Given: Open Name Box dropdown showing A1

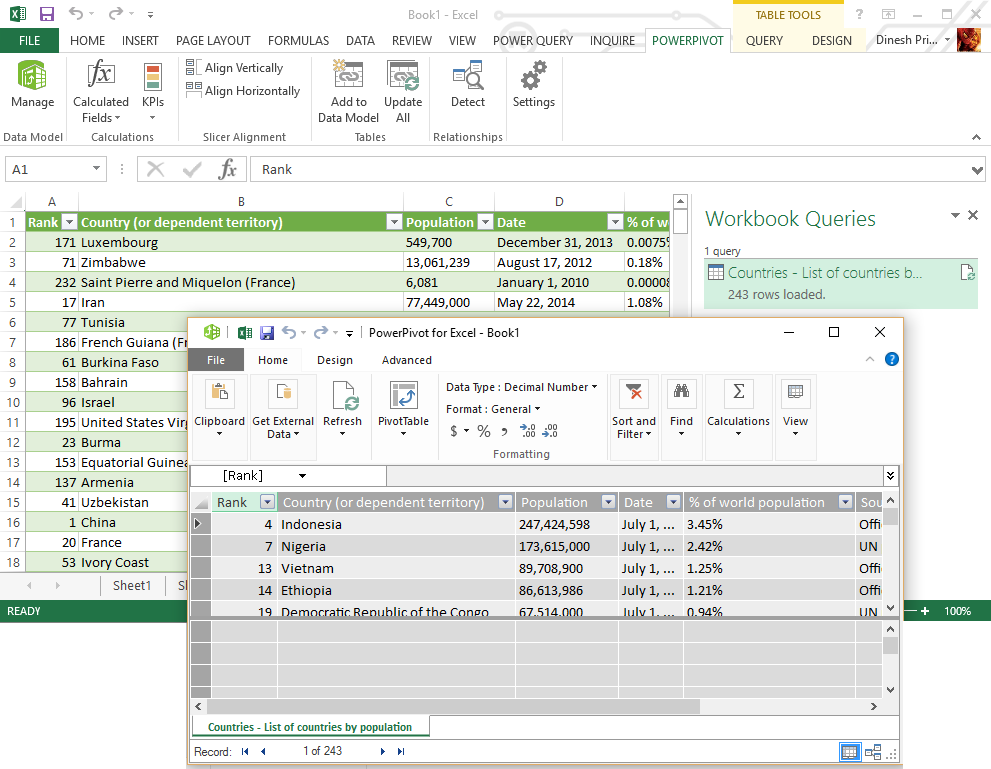Looking at the screenshot, I should pos(96,169).
